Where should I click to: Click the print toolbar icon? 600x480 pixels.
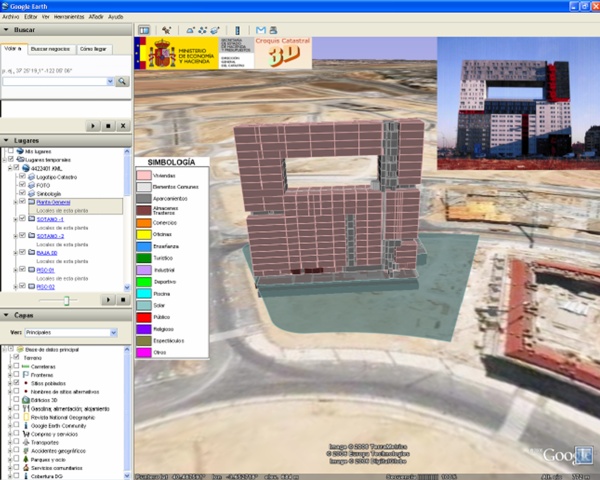pyautogui.click(x=275, y=31)
